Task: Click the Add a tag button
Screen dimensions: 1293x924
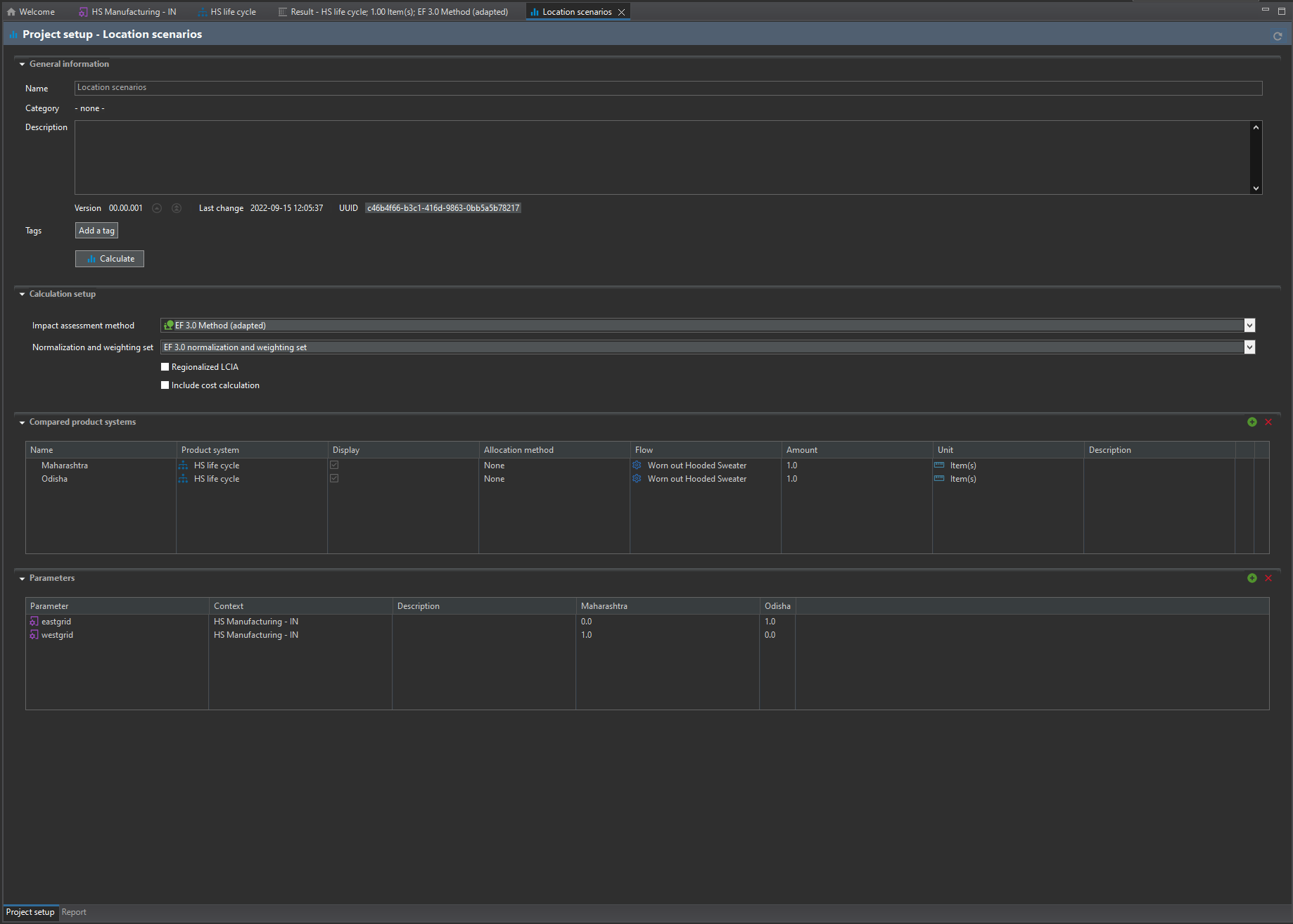Action: click(96, 231)
